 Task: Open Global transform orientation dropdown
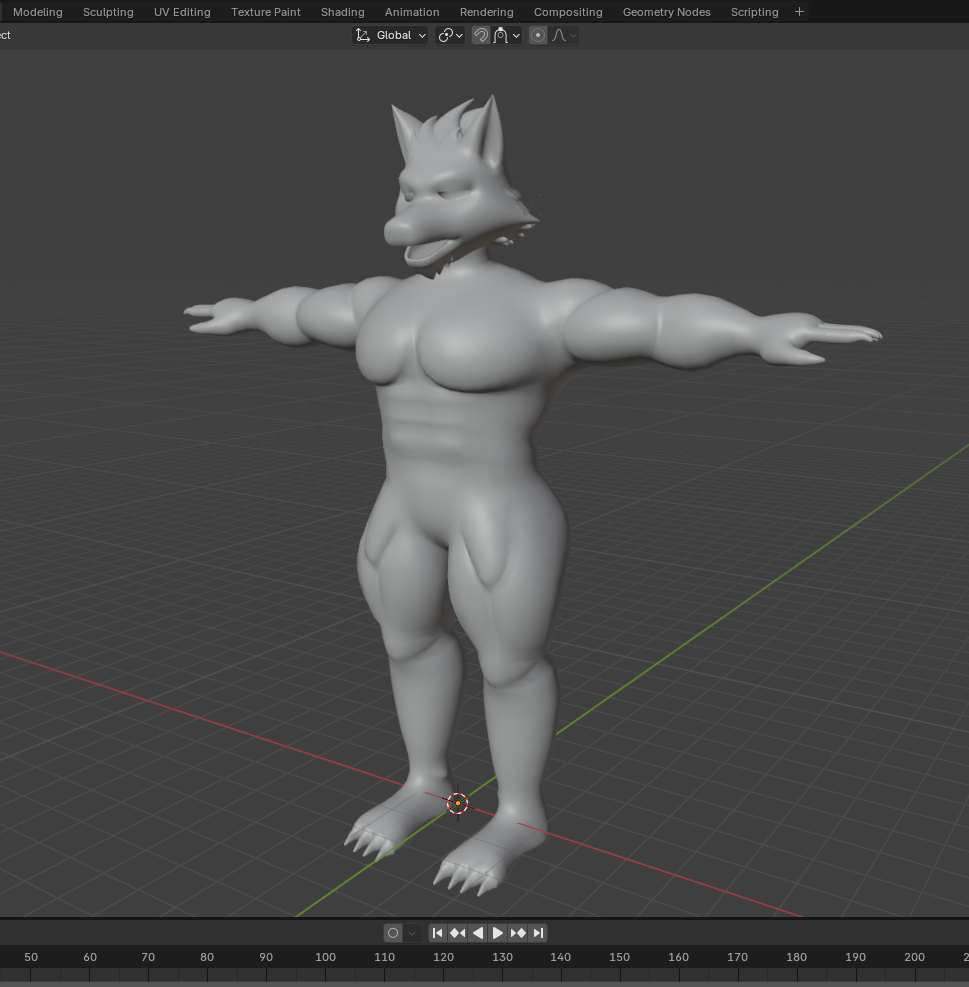[x=391, y=35]
